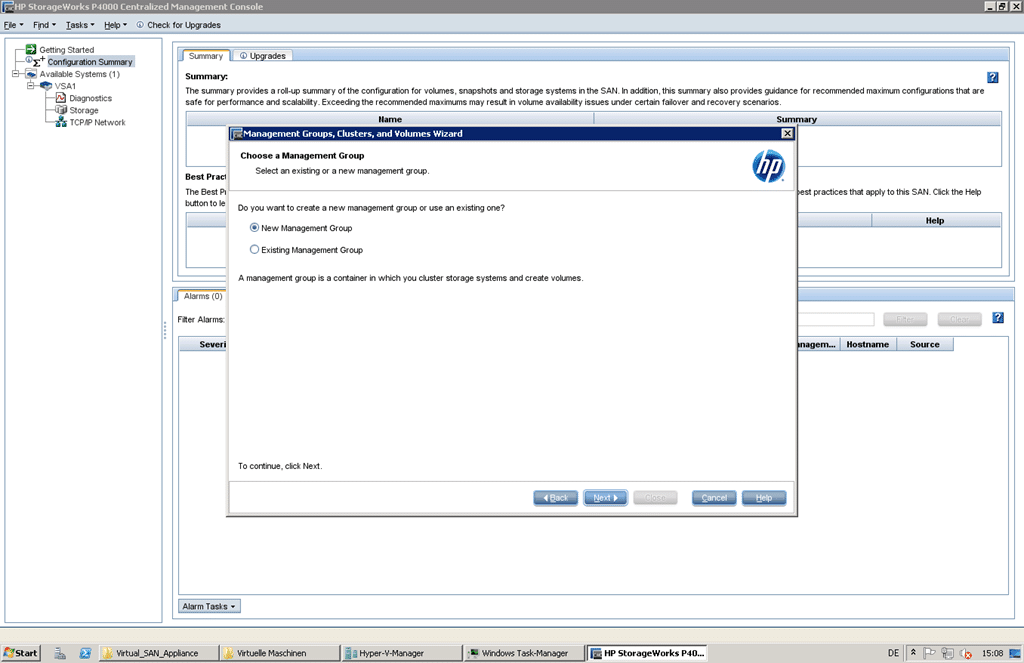
Task: Launch PowerShell from the quick launch bar
Action: click(x=85, y=653)
